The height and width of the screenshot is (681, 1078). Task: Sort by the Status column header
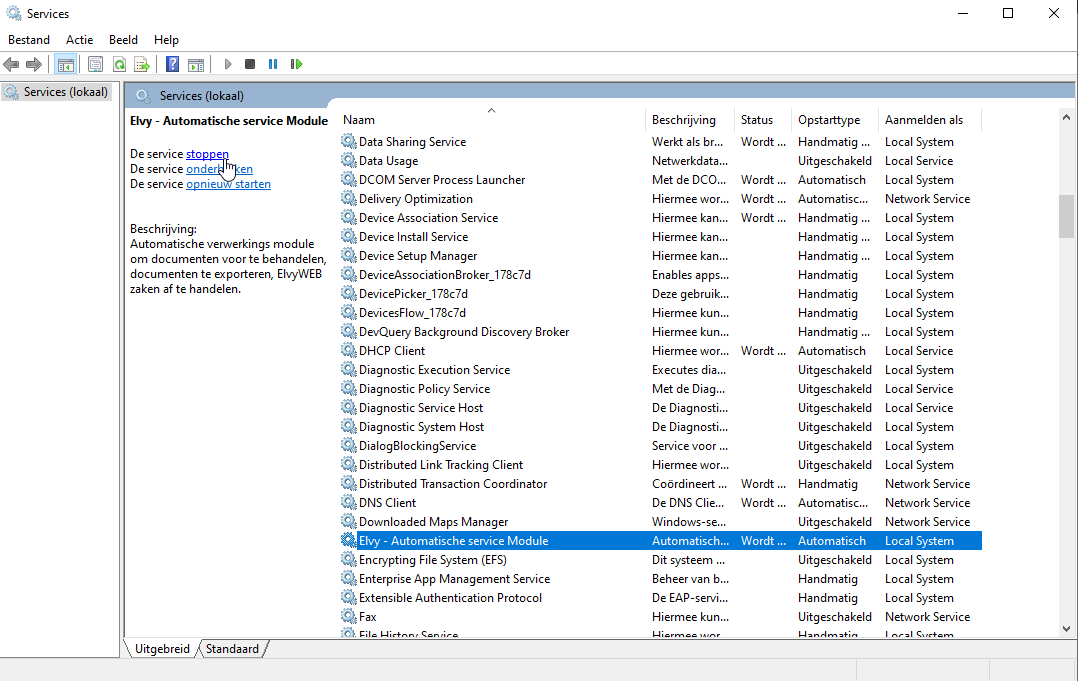pyautogui.click(x=763, y=120)
